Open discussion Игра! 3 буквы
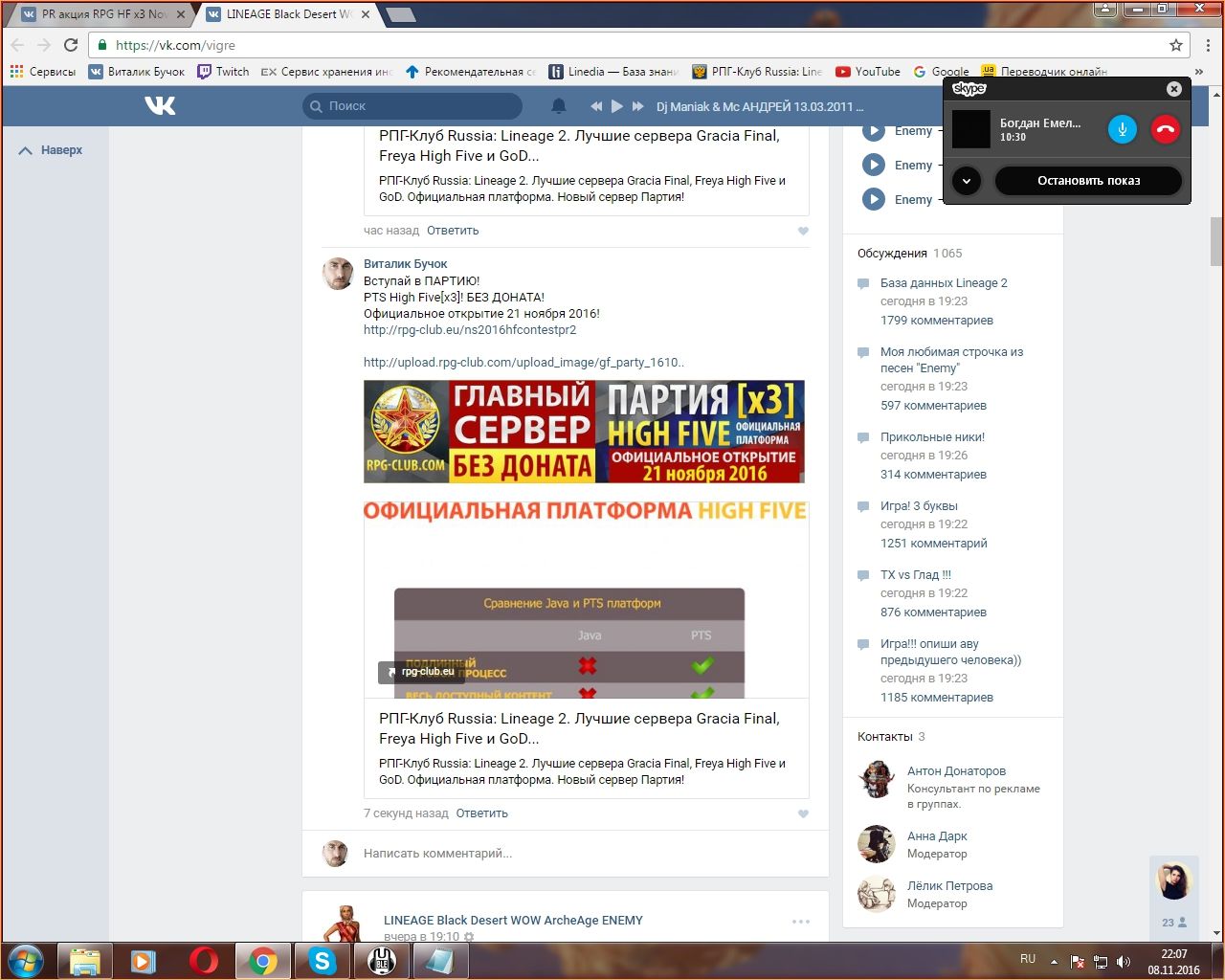The height and width of the screenshot is (980, 1225). point(919,506)
